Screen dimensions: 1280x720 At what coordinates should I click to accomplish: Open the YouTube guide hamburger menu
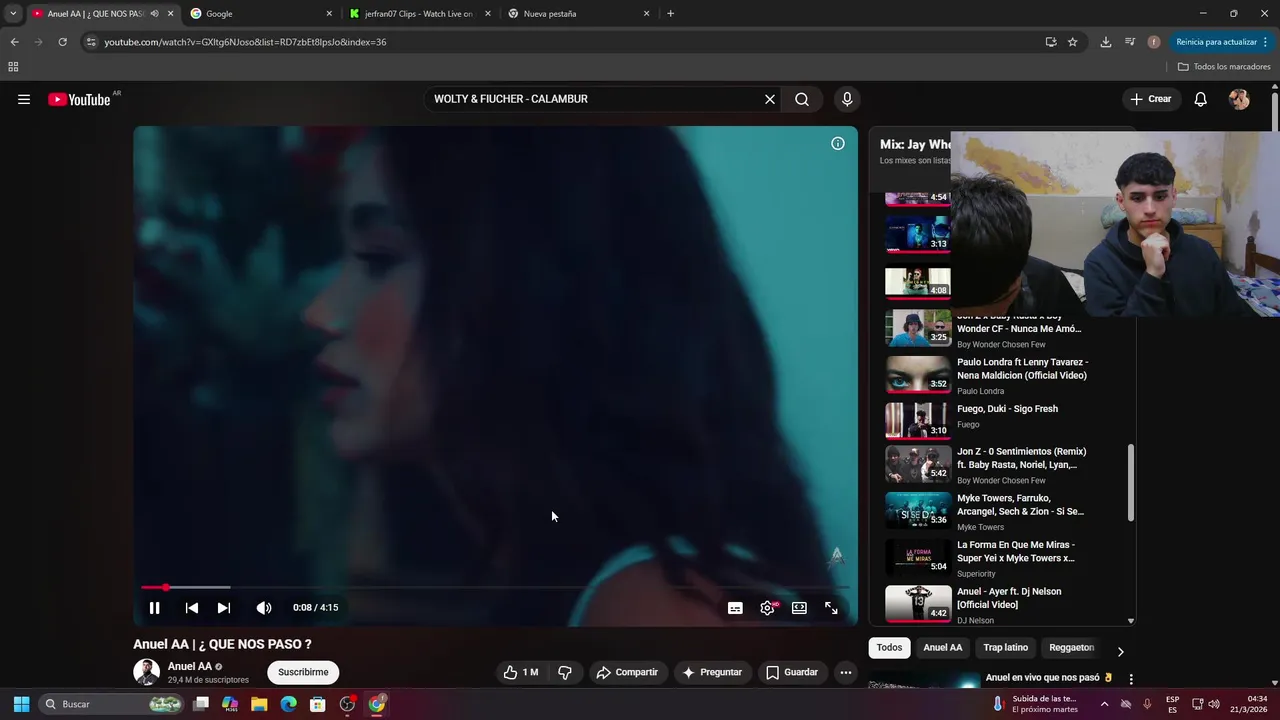pos(24,99)
